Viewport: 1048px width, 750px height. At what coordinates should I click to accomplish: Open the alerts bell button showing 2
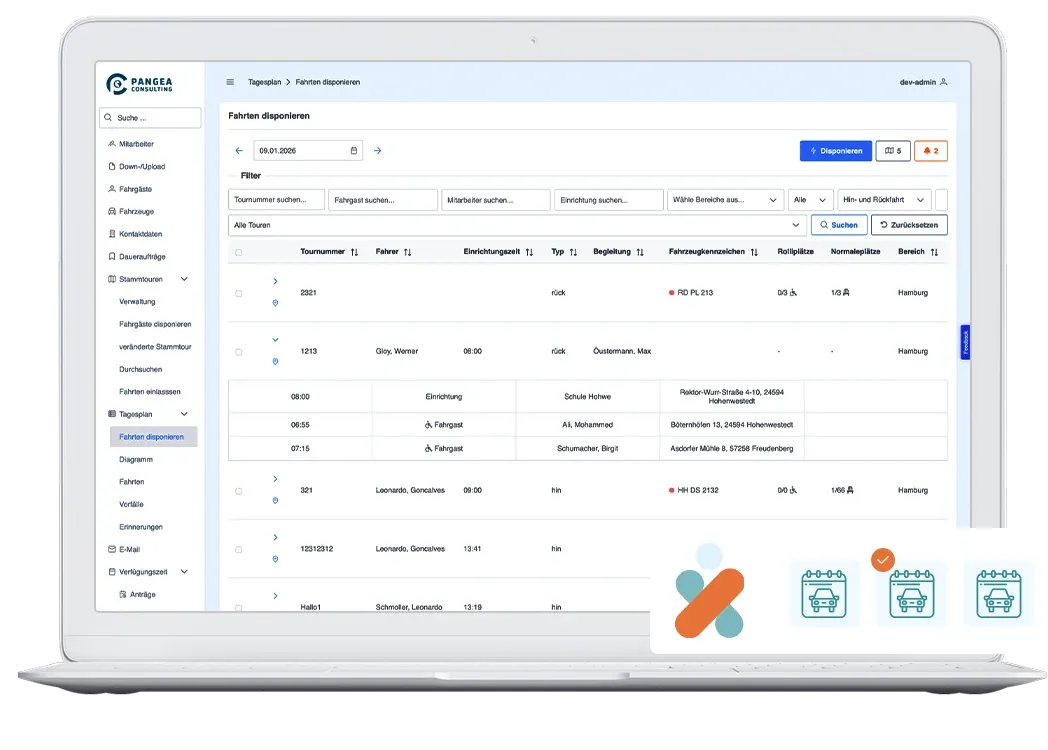click(x=930, y=151)
